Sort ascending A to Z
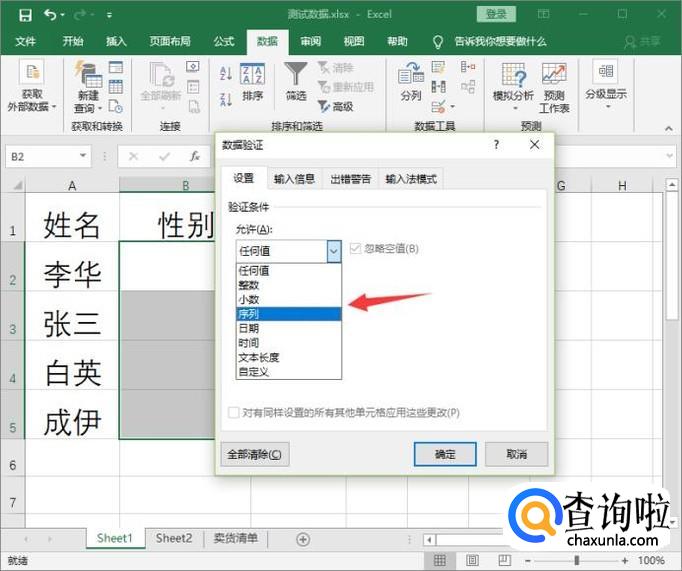The image size is (682, 571). click(226, 73)
